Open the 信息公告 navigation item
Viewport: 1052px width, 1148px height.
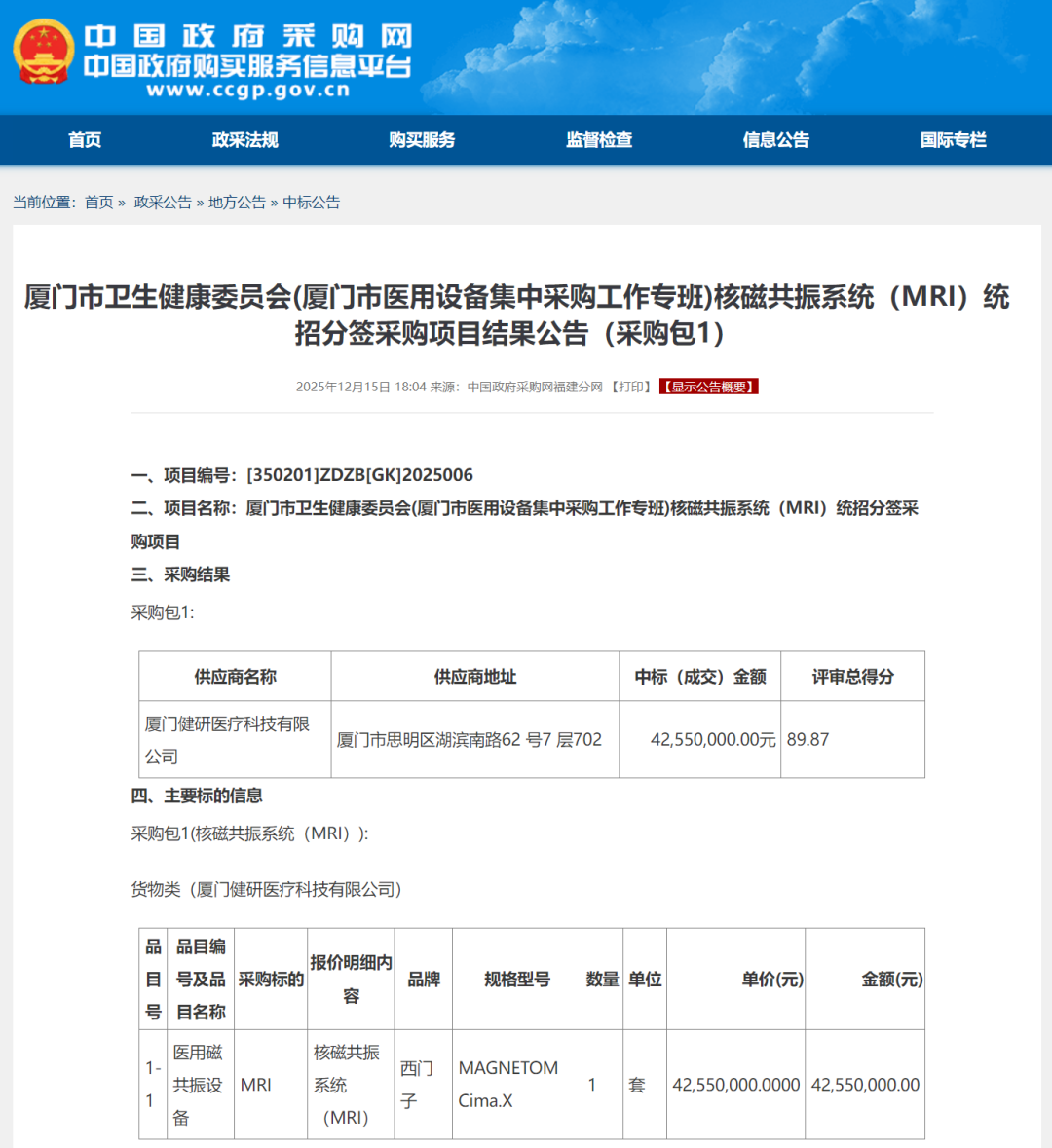click(775, 140)
